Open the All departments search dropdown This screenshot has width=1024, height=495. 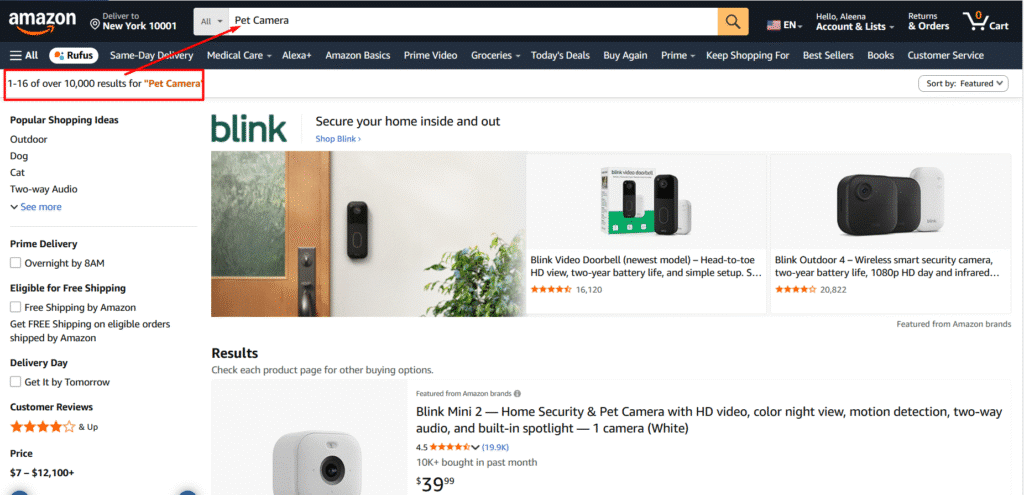(212, 22)
